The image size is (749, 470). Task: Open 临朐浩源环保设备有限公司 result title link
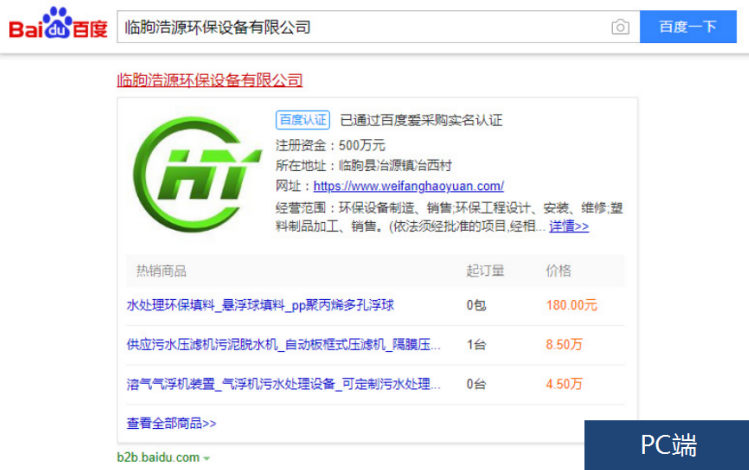[210, 80]
